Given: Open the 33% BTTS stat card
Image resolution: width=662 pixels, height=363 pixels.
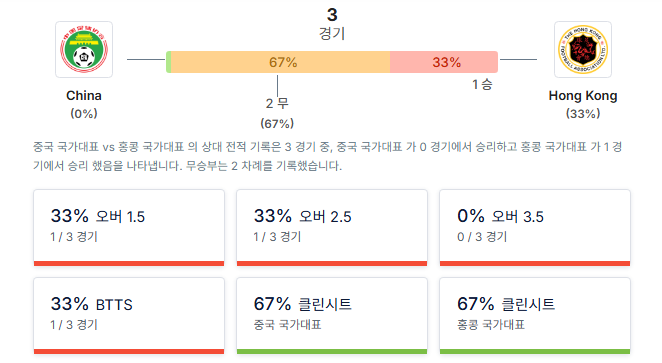Looking at the screenshot, I should (129, 316).
